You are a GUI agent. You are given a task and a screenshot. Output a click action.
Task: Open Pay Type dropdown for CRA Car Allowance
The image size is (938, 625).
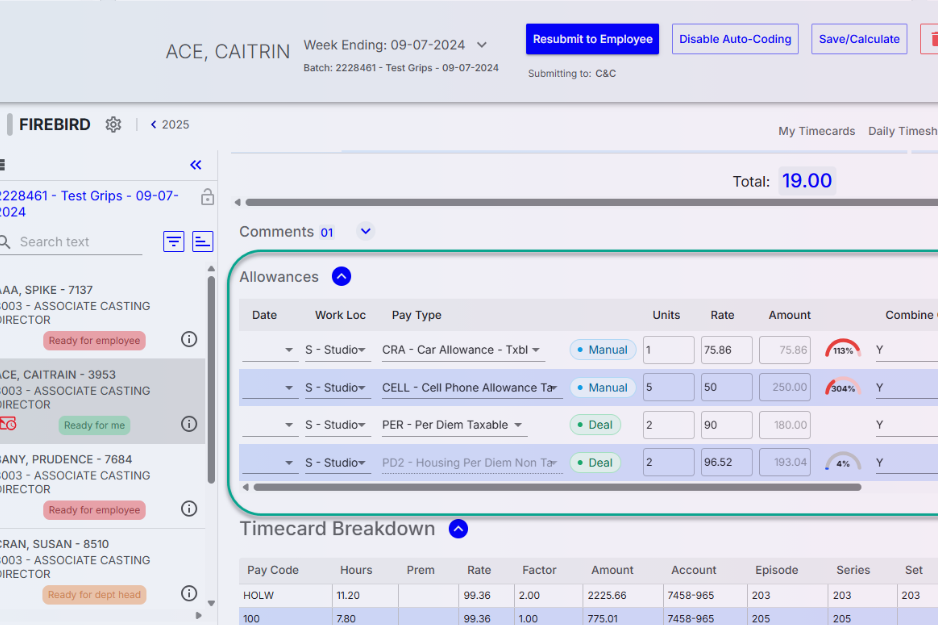click(x=537, y=350)
